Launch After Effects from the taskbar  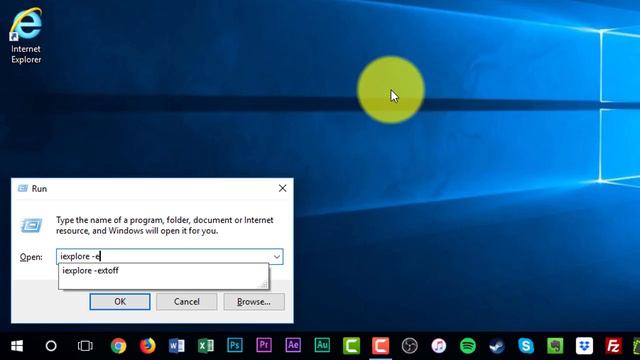(x=293, y=345)
